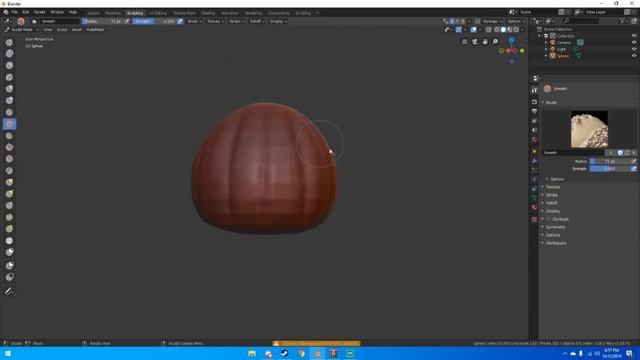Select the Inflate brush tool
This screenshot has width=640, height=360.
9,89
